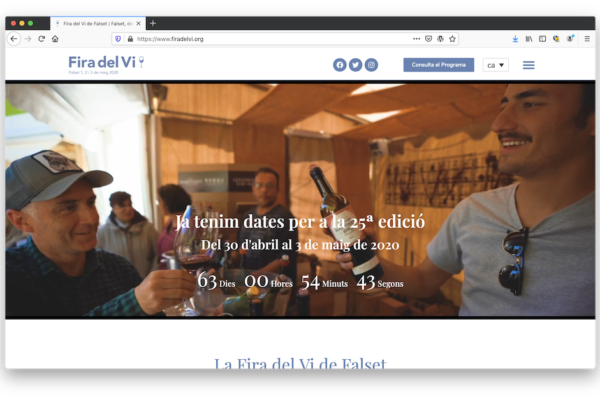Open the site hamburger navigation menu

tap(529, 65)
